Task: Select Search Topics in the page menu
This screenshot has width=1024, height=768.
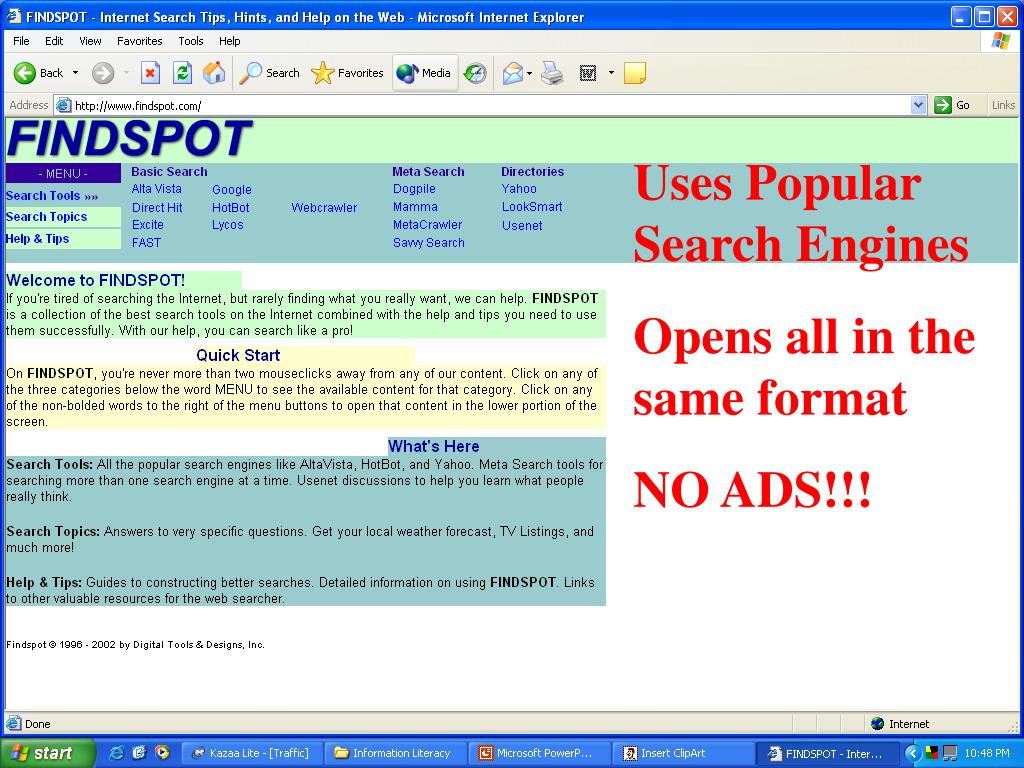Action: (x=46, y=217)
